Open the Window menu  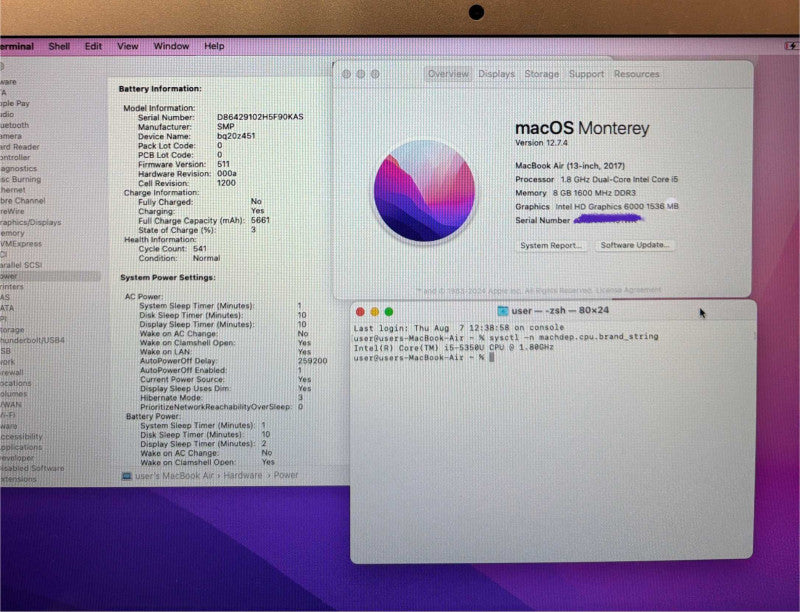click(171, 46)
